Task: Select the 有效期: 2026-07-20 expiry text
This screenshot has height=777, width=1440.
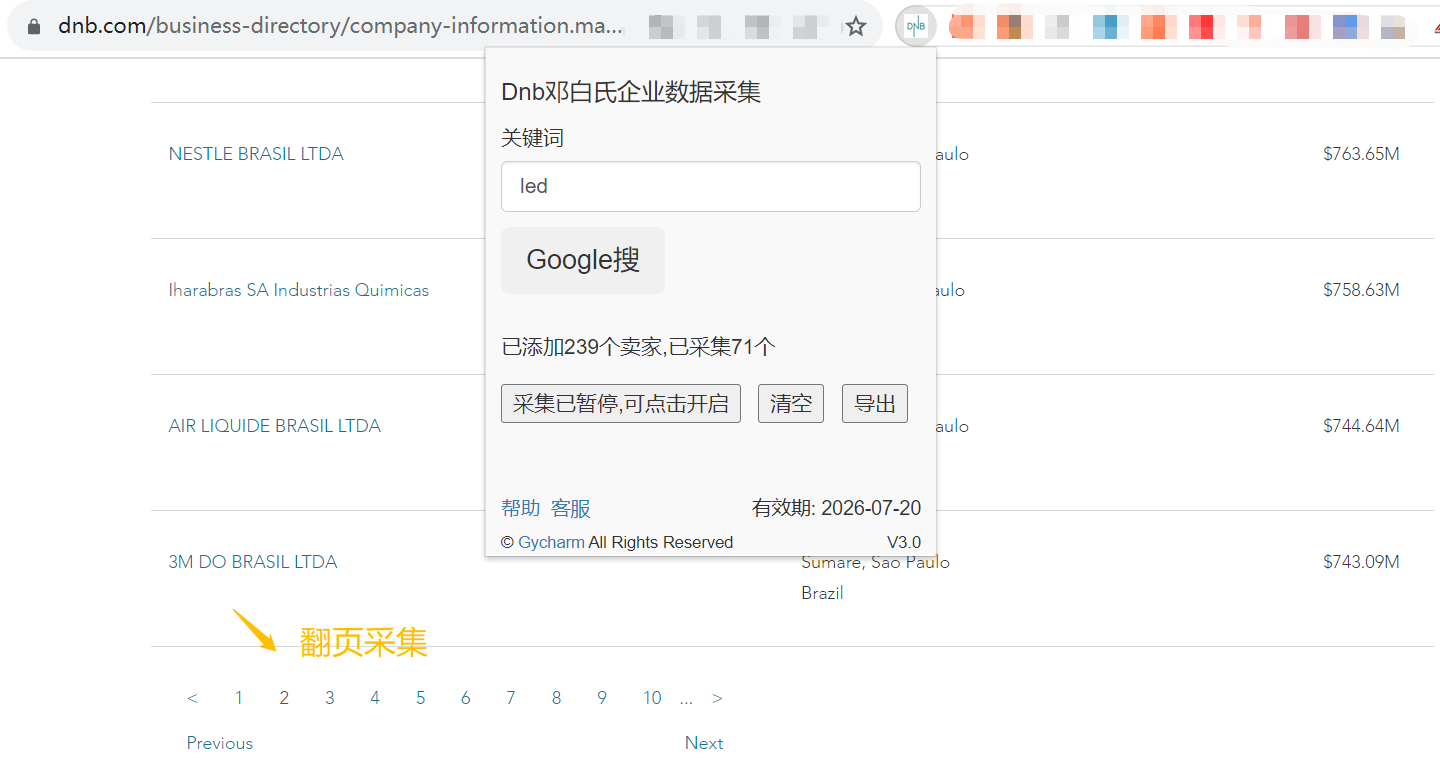Action: pos(836,508)
